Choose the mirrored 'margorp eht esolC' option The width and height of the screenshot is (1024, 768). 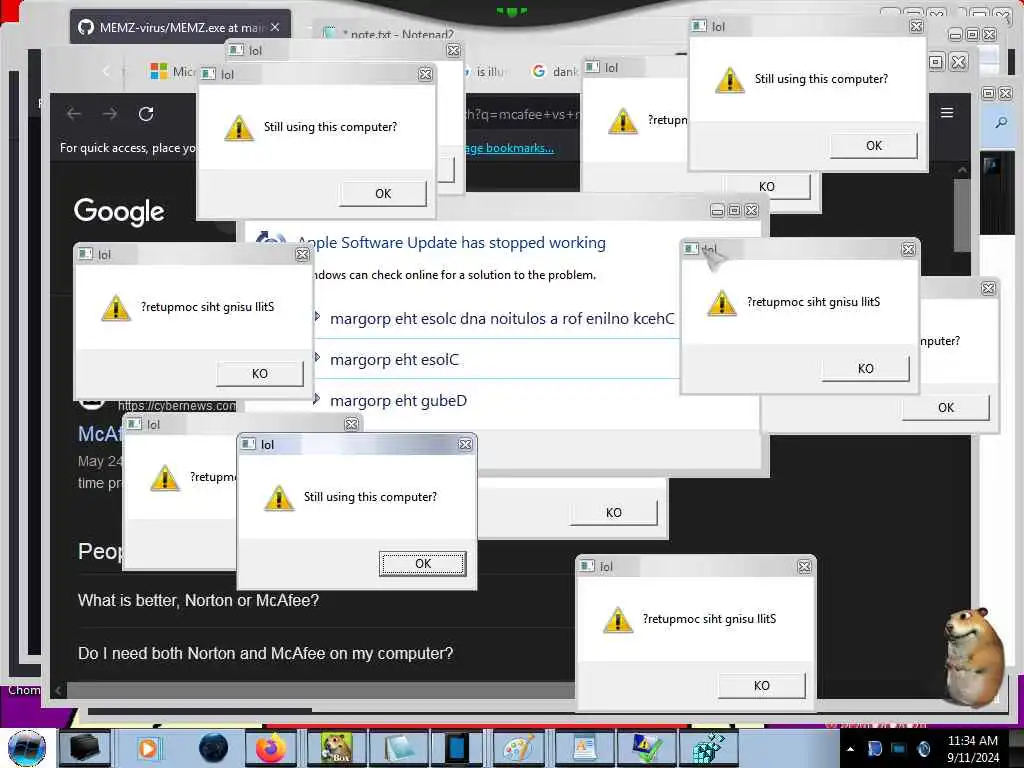394,360
